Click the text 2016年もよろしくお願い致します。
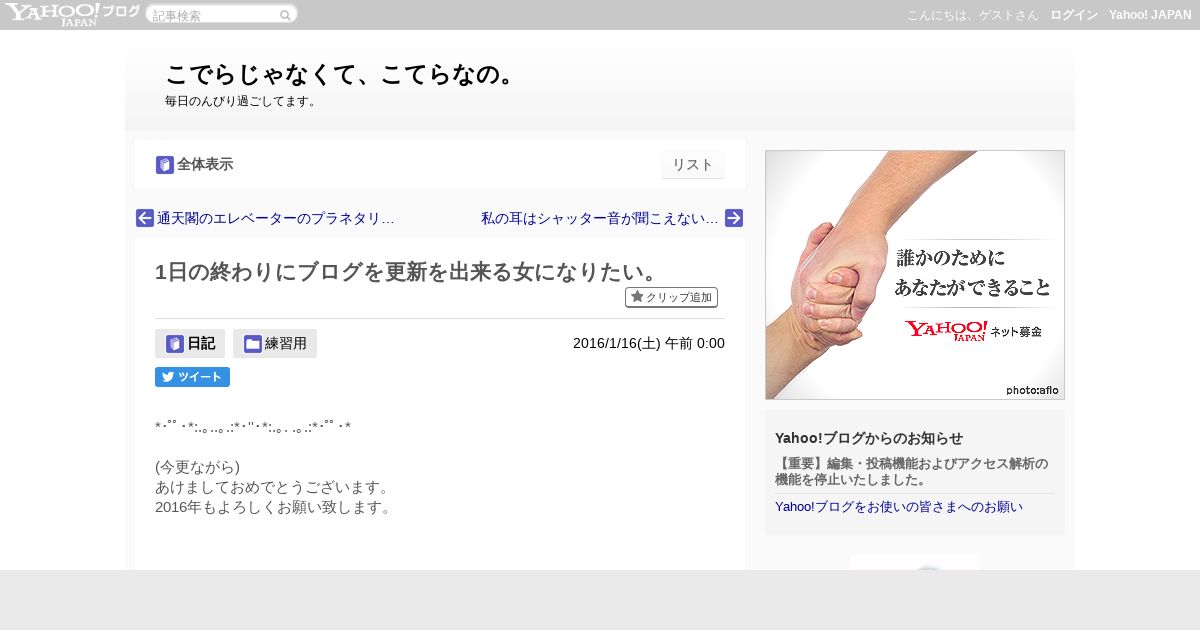The height and width of the screenshot is (630, 1200). point(272,507)
